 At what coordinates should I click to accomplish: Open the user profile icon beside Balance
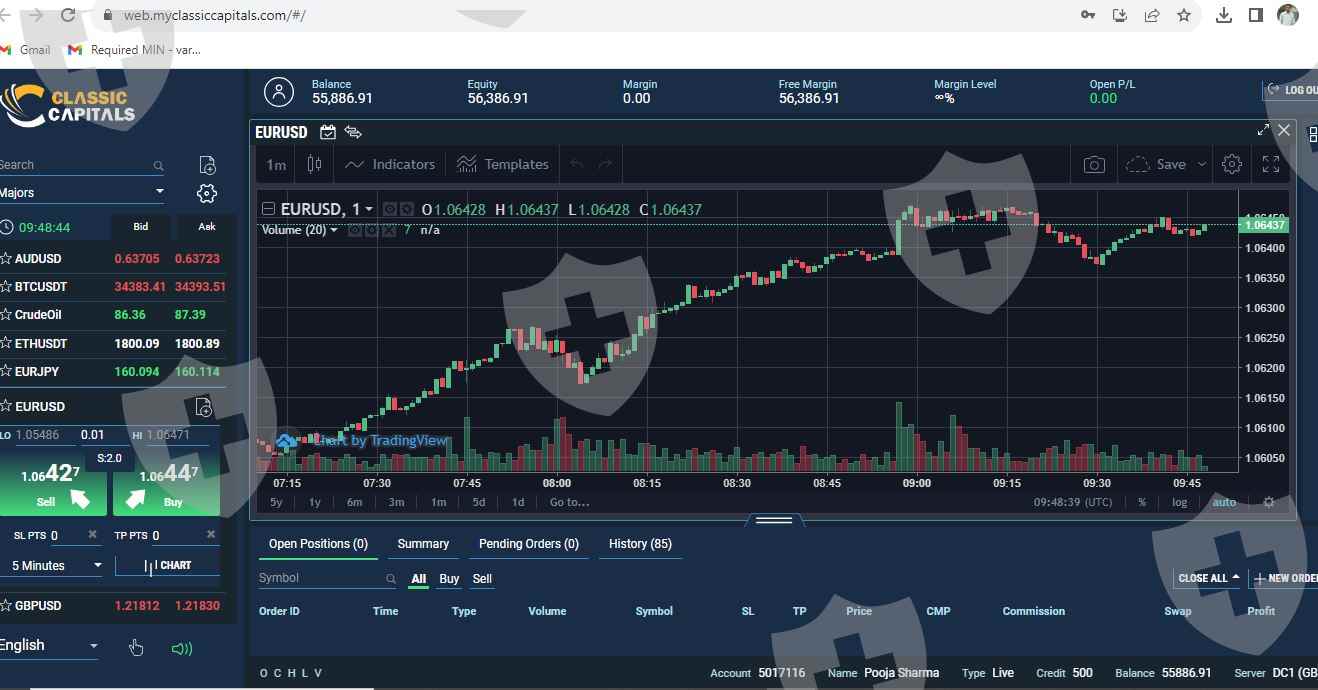[279, 92]
